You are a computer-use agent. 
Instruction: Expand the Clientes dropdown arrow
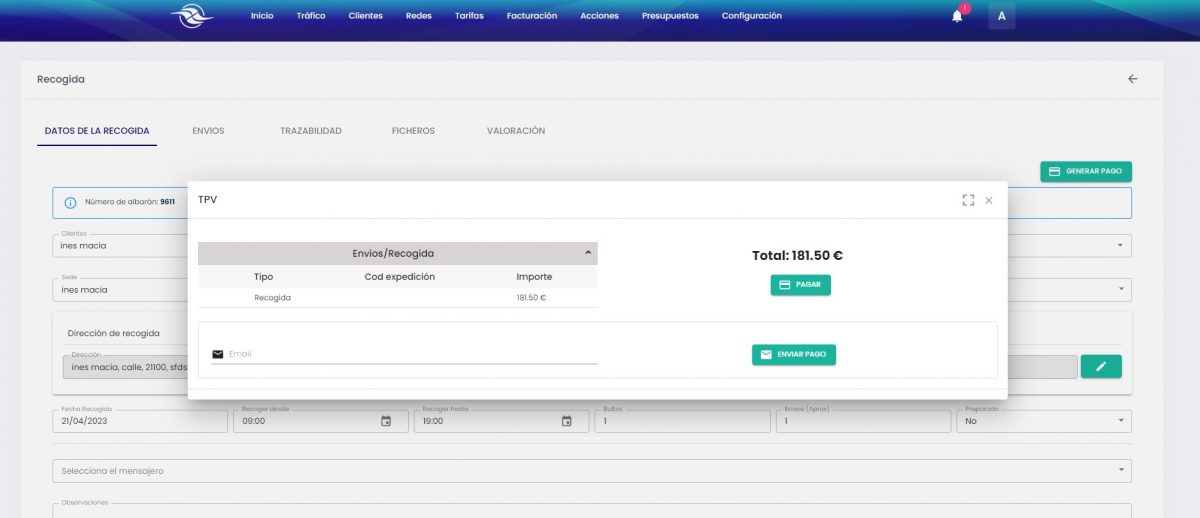[x=1118, y=245]
